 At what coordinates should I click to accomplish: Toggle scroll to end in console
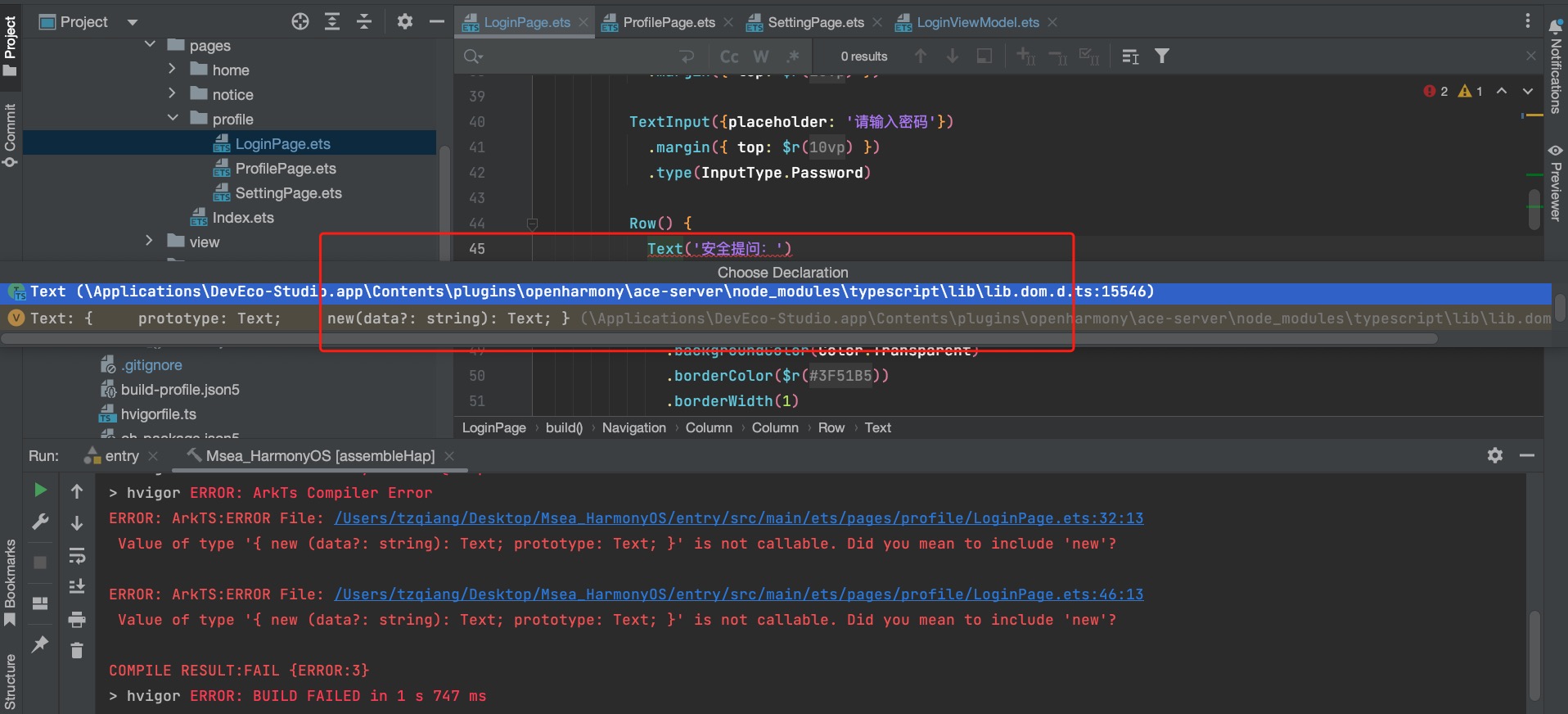pyautogui.click(x=77, y=586)
